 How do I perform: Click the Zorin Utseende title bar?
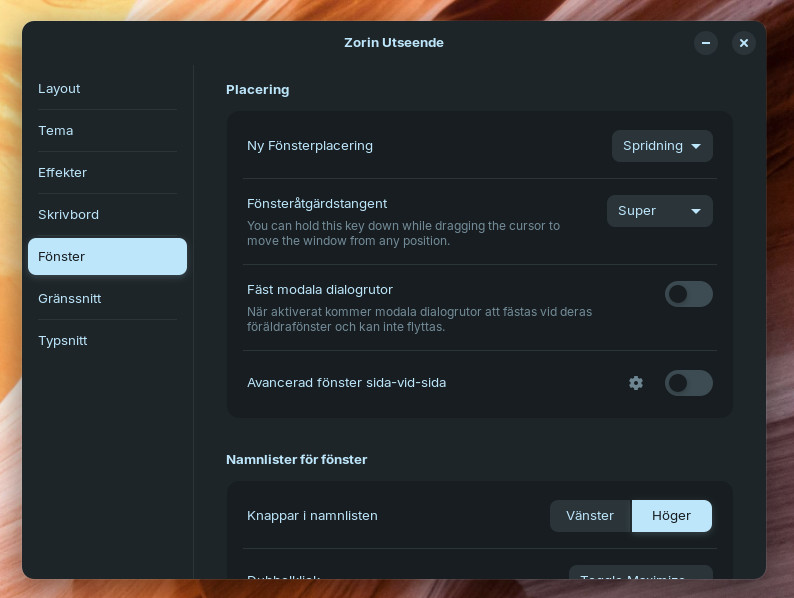click(x=393, y=43)
